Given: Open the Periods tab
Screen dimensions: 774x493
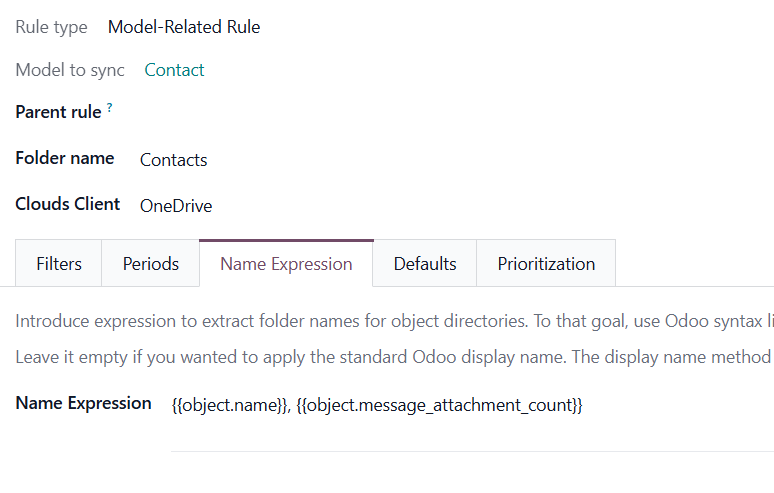Looking at the screenshot, I should pyautogui.click(x=151, y=264).
